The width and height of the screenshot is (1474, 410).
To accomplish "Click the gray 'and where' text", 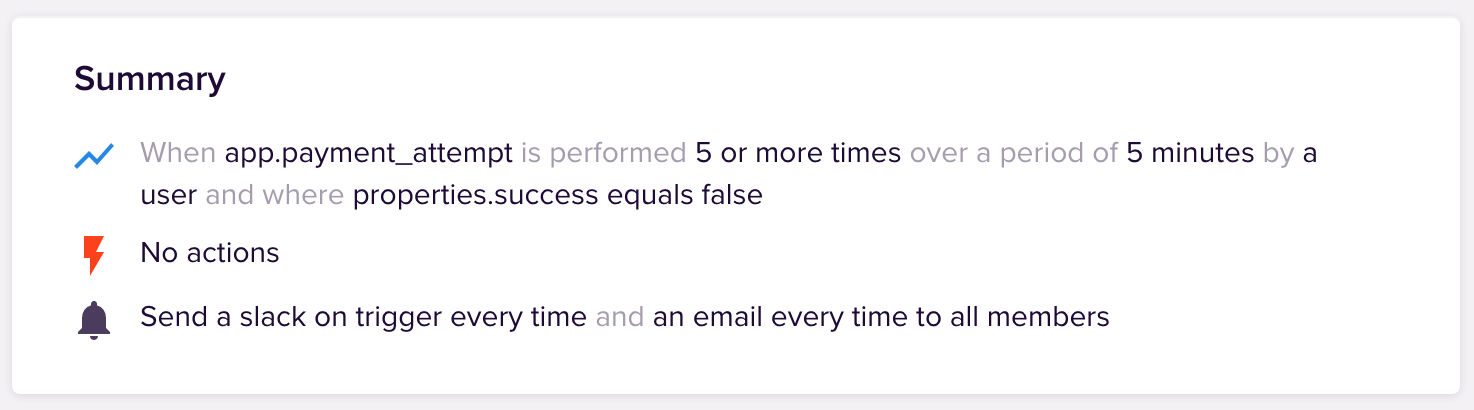I will [x=274, y=194].
